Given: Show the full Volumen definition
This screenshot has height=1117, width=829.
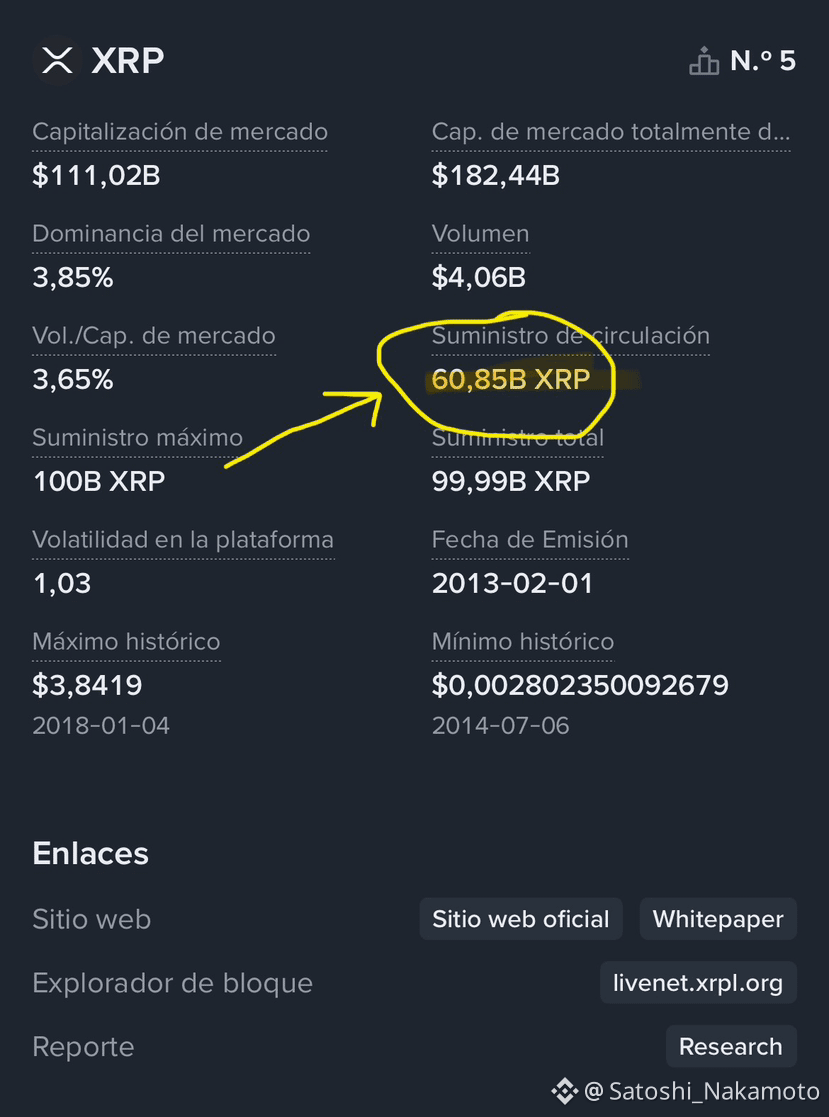Looking at the screenshot, I should [x=480, y=234].
